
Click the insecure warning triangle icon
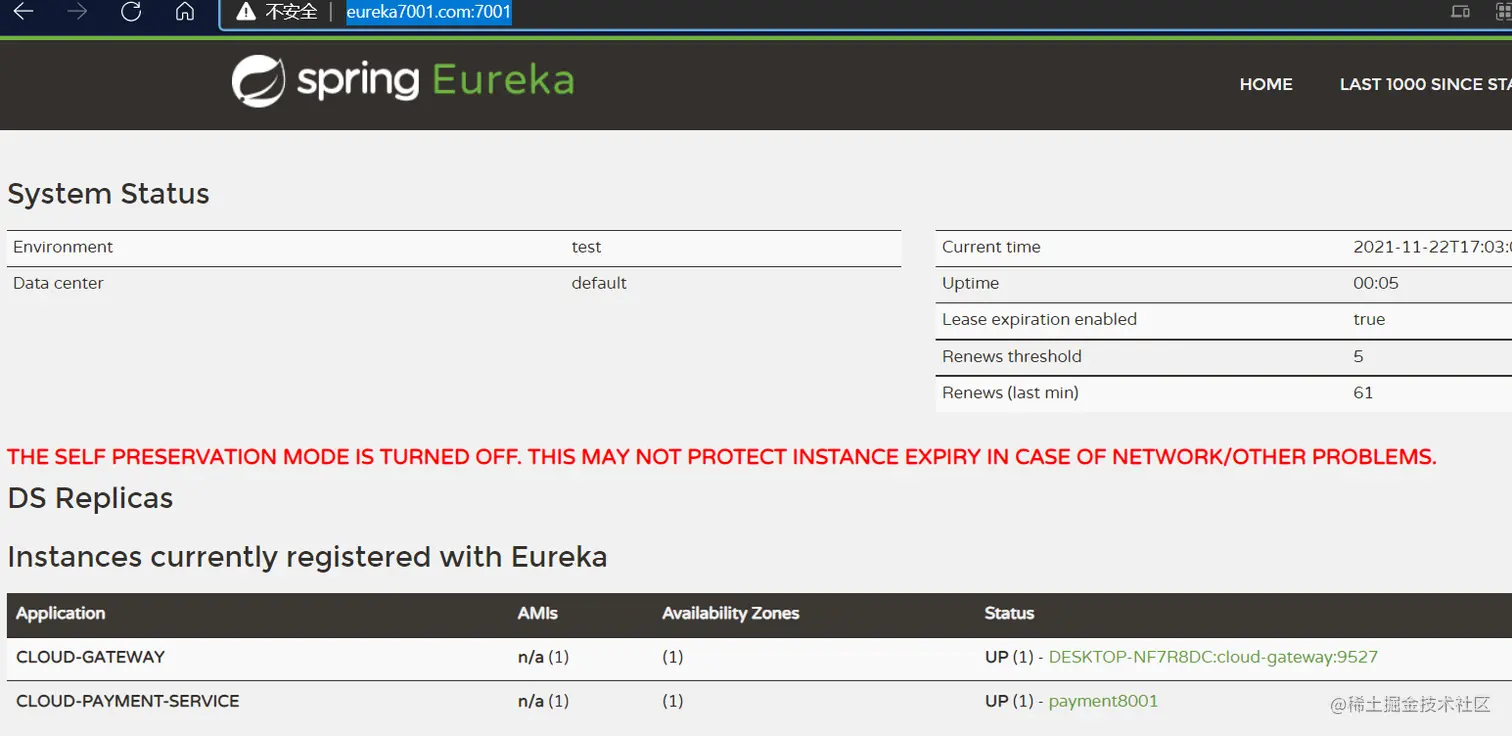[x=246, y=12]
